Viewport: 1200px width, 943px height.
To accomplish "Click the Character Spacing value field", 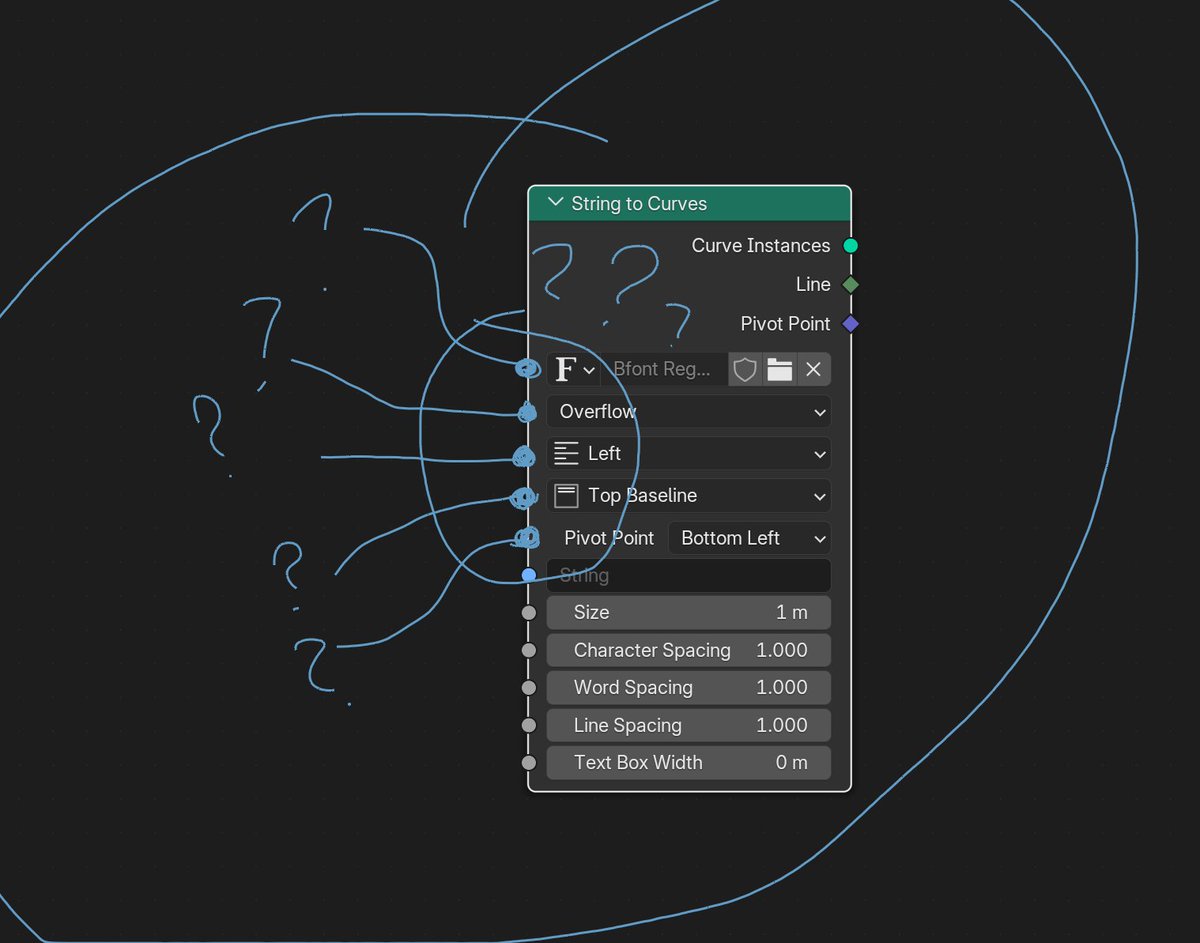I will point(689,650).
